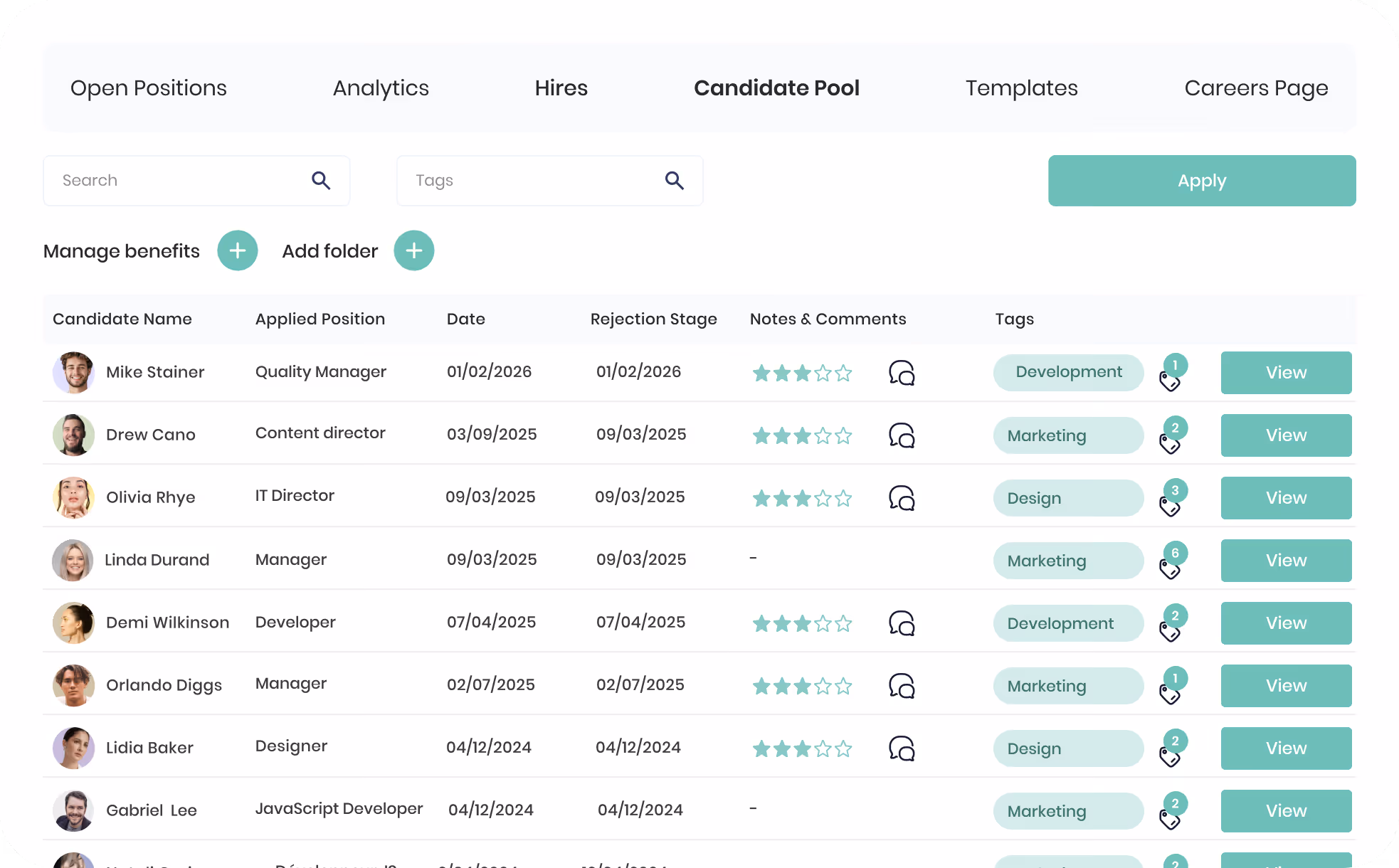Click the Search field magnifier icon
This screenshot has height=868, width=1399.
(x=321, y=181)
